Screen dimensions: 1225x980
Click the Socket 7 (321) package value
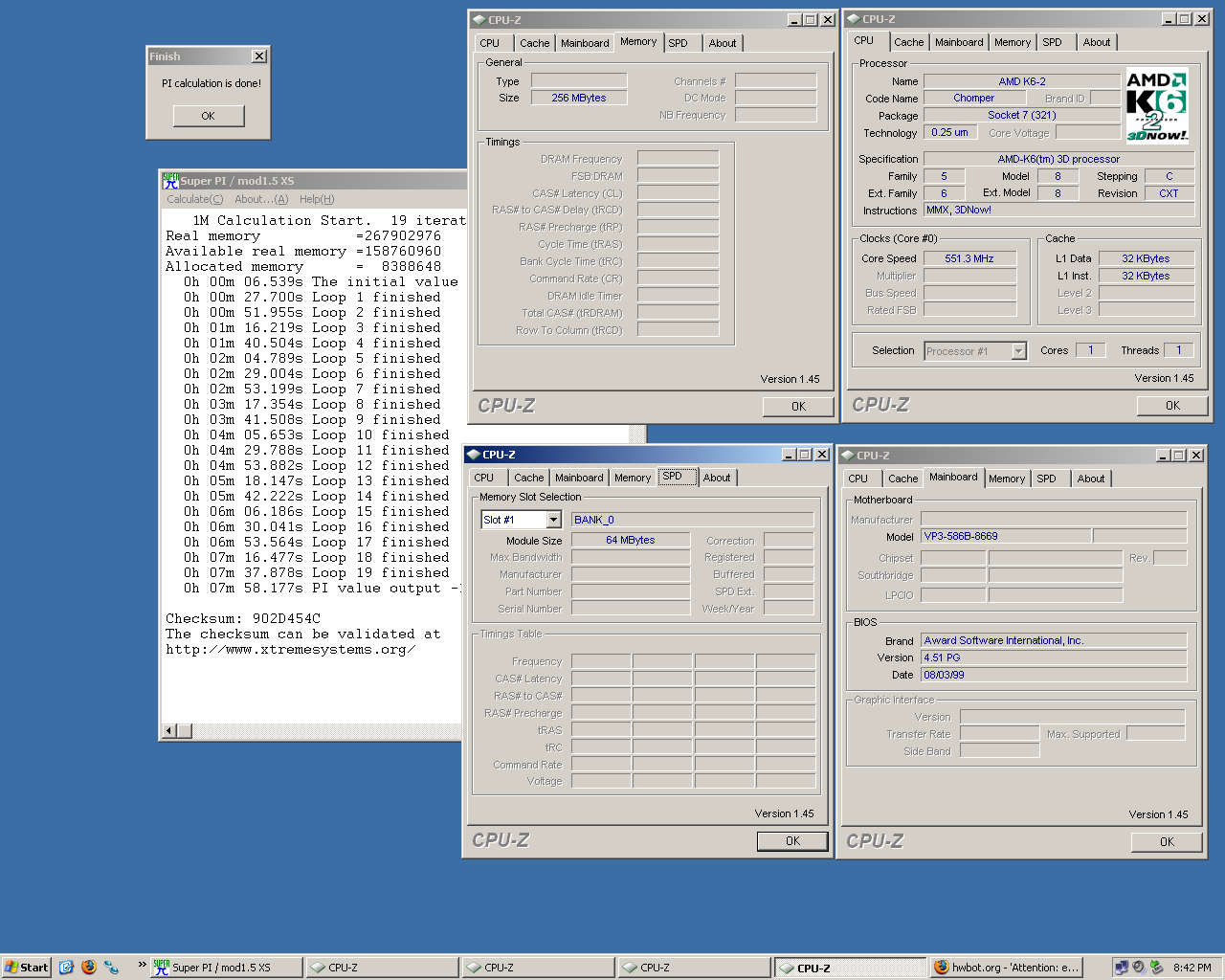point(1022,115)
